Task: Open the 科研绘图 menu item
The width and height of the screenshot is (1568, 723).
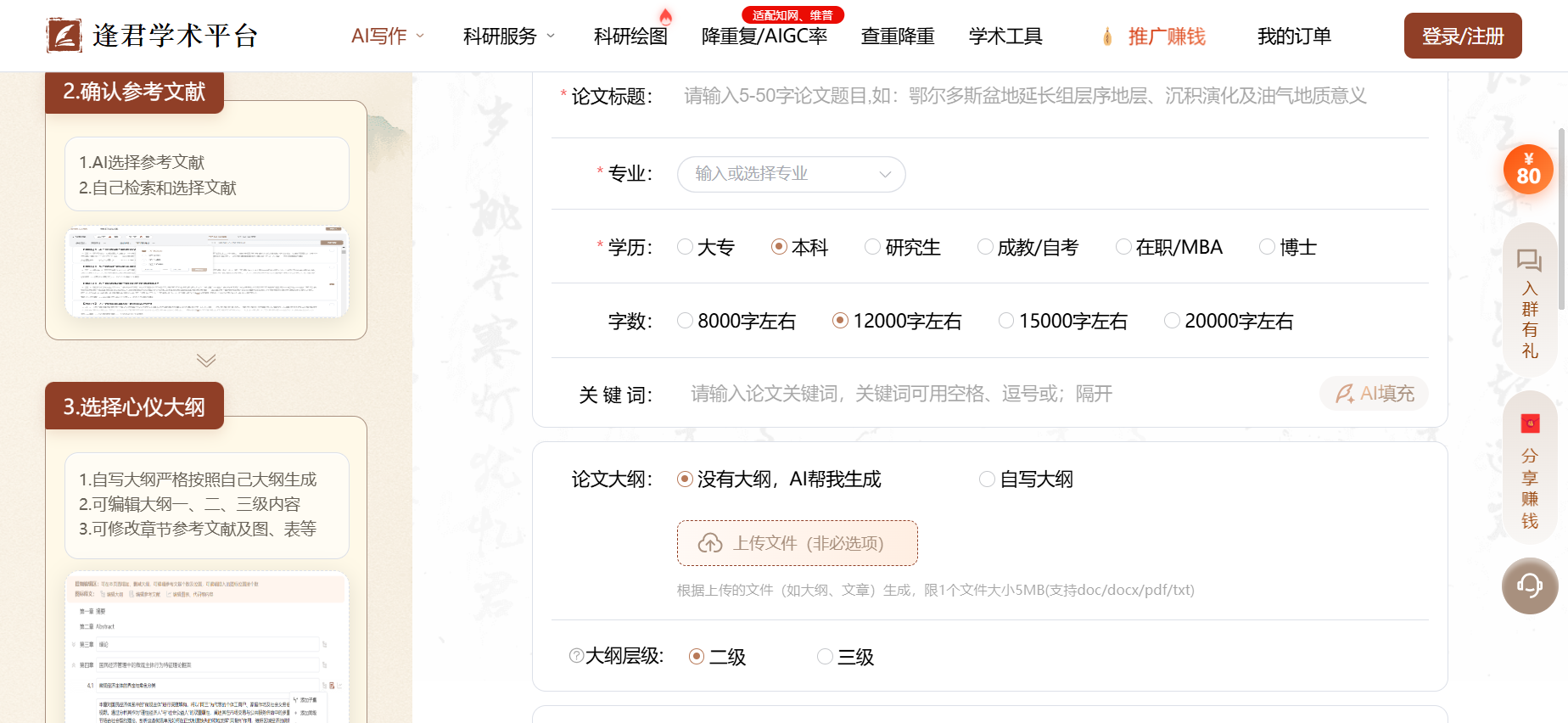Action: click(x=630, y=36)
